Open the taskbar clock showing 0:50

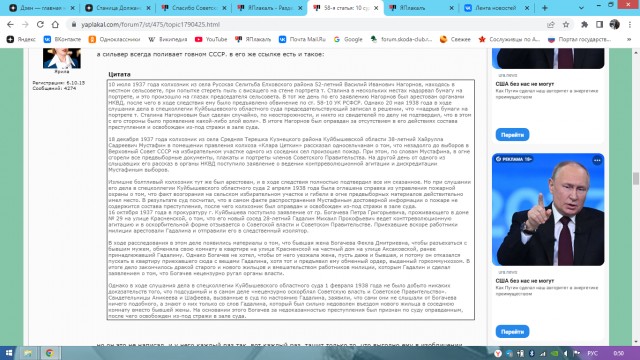(619, 353)
